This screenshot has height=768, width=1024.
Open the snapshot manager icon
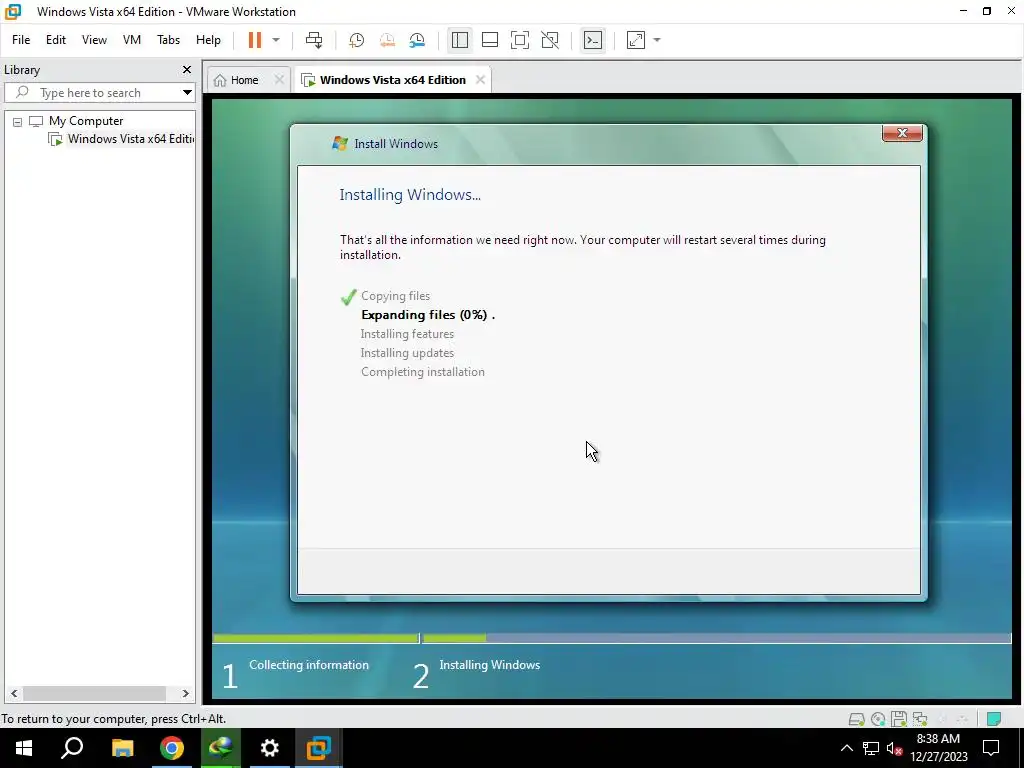tap(417, 40)
